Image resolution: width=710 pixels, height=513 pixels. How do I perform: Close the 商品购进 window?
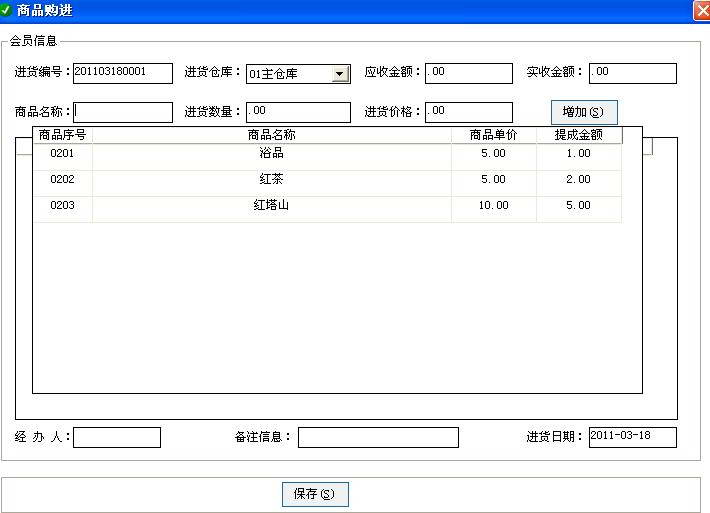point(702,10)
